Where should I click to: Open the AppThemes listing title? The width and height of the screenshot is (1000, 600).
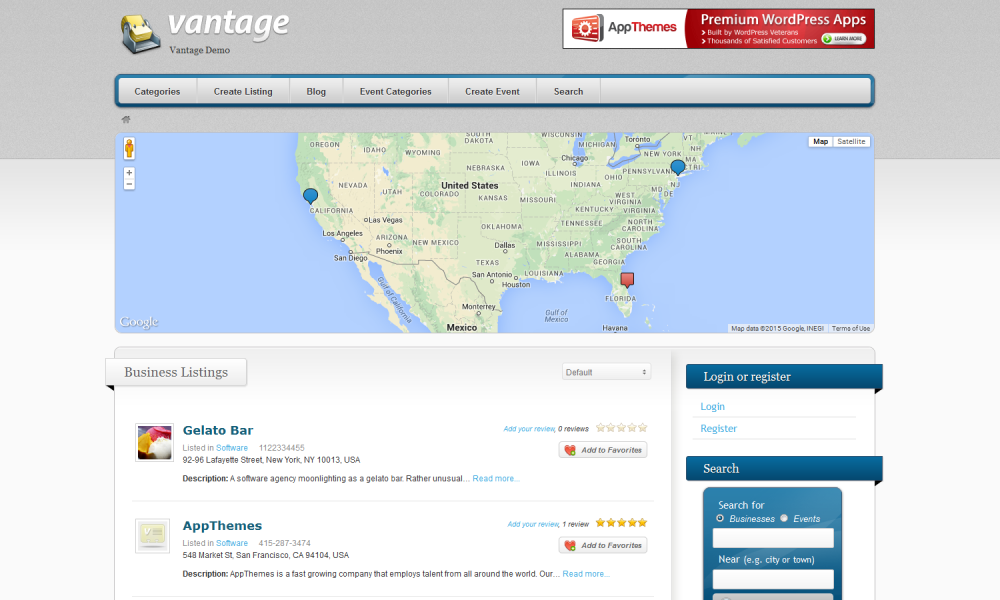(x=223, y=526)
